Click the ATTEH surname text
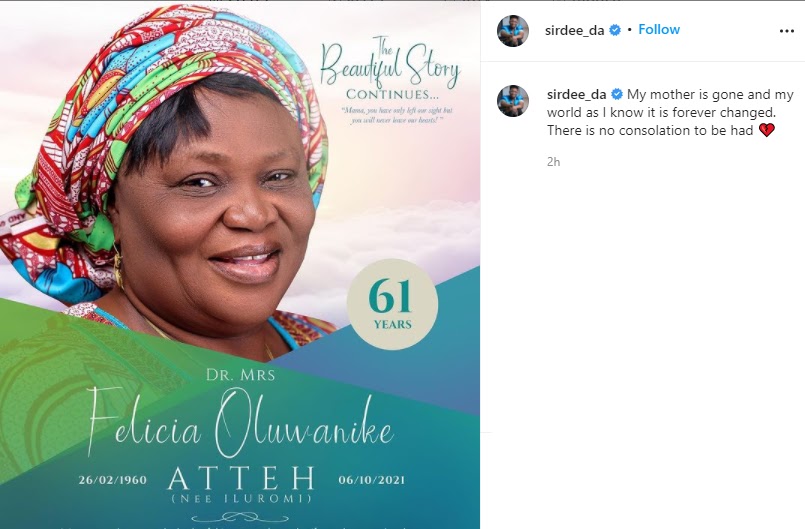 point(241,479)
